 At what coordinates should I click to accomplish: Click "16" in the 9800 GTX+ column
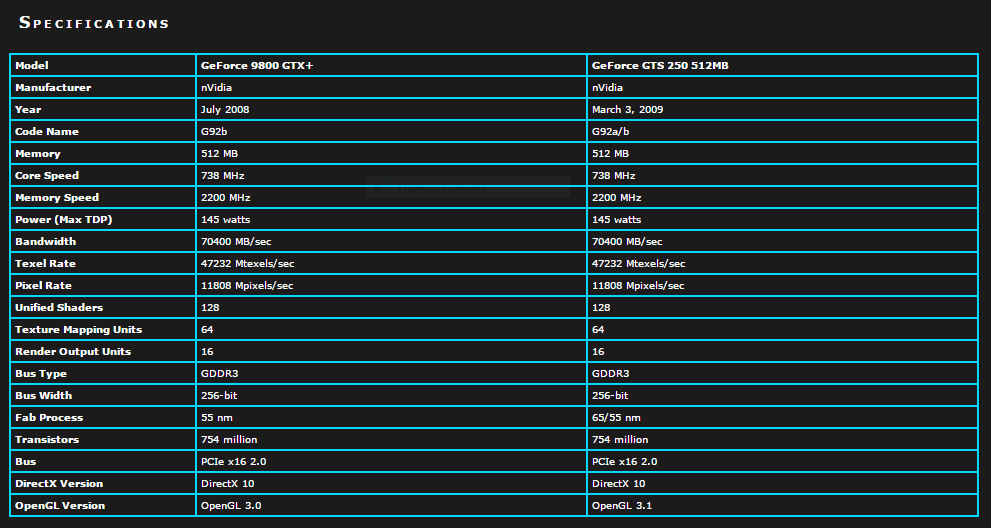(x=207, y=352)
